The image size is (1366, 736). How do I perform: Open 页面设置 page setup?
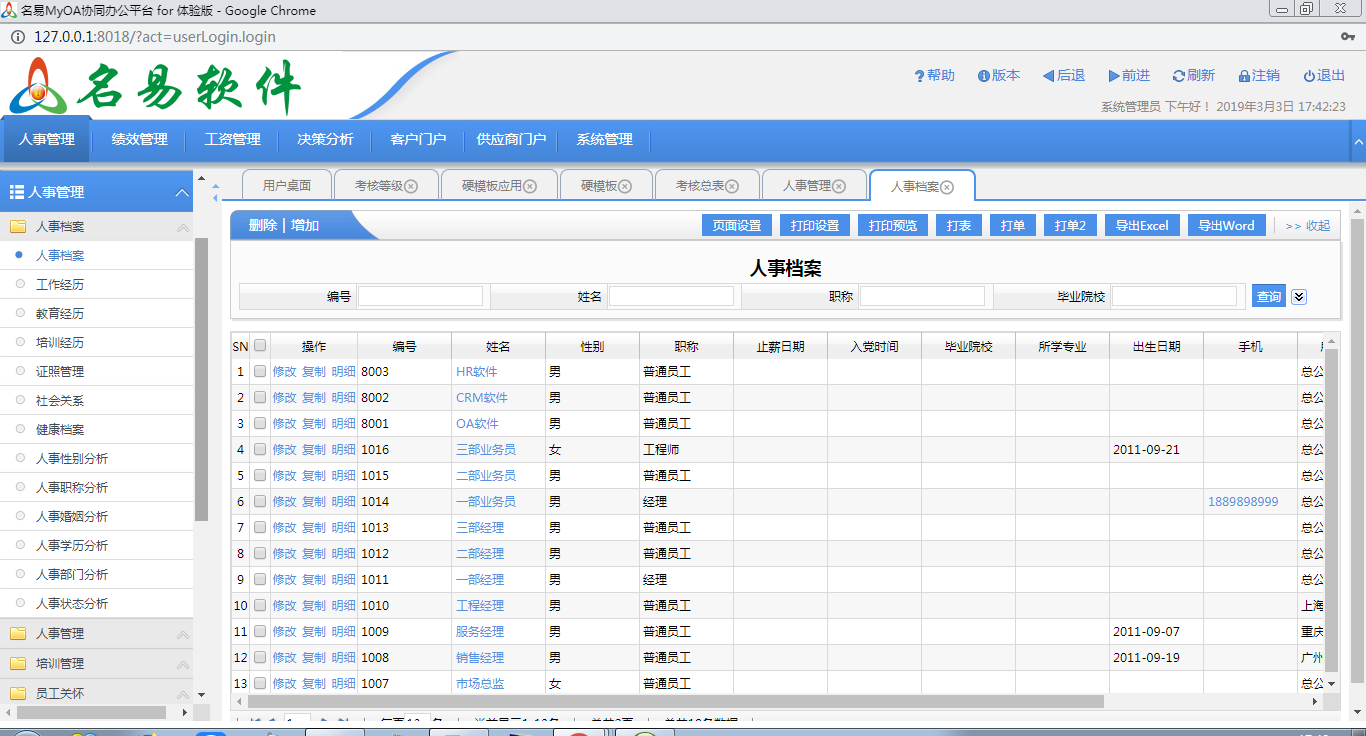(737, 226)
